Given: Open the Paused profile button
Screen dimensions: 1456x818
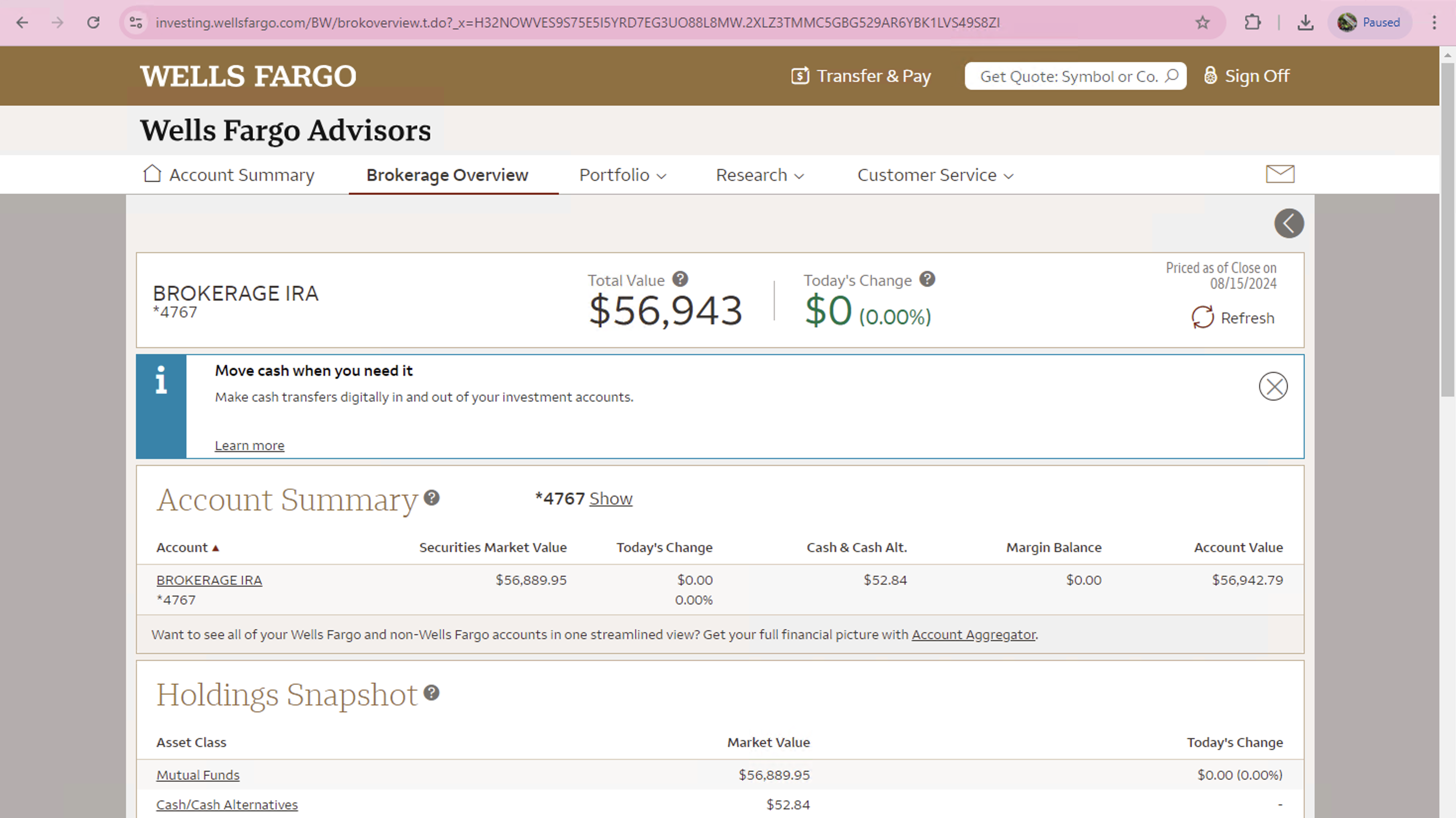Looking at the screenshot, I should [x=1369, y=23].
